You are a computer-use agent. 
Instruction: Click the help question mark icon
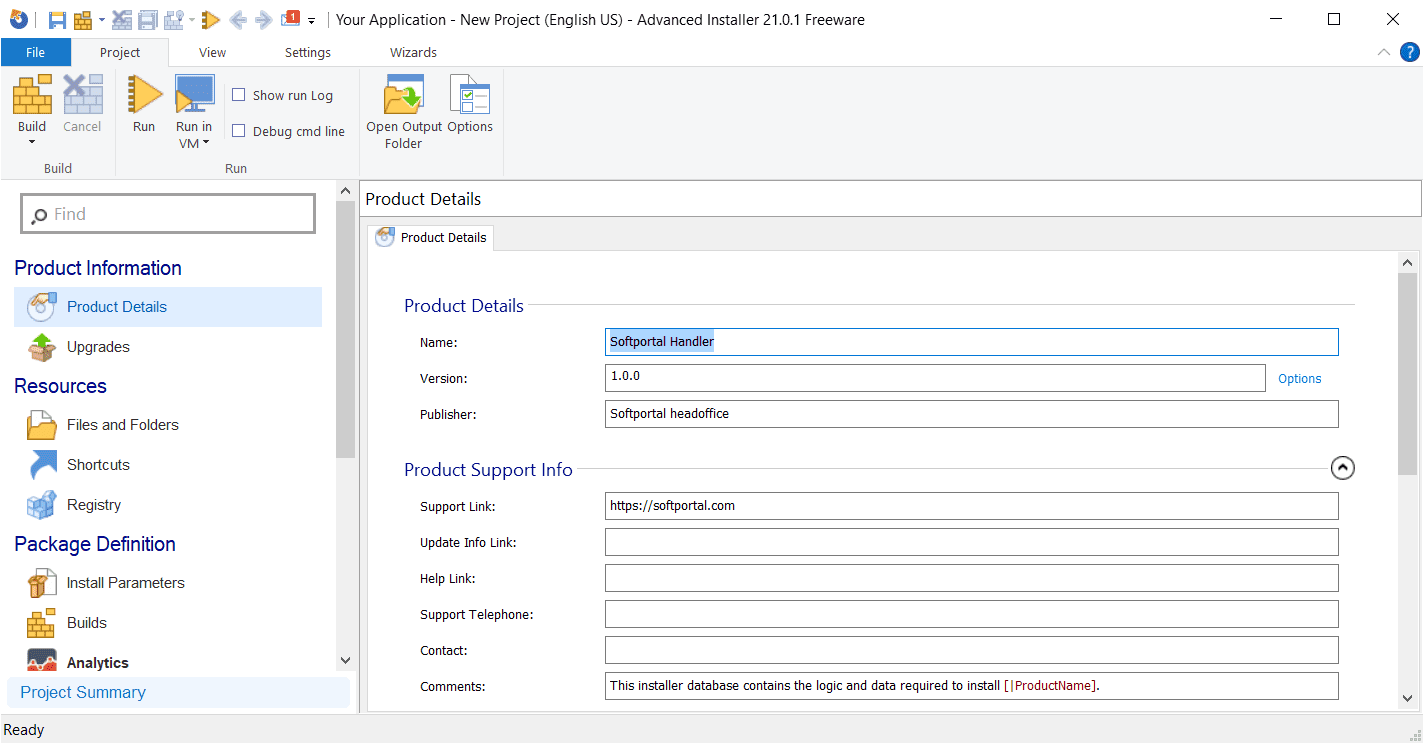tap(1408, 52)
